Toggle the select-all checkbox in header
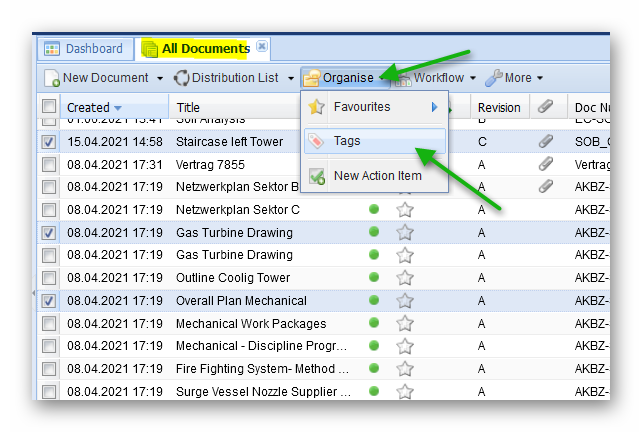This screenshot has height=432, width=642. point(49,107)
